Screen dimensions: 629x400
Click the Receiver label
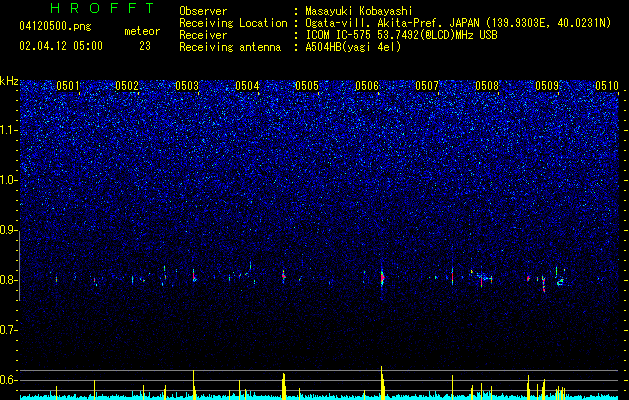tap(203, 35)
